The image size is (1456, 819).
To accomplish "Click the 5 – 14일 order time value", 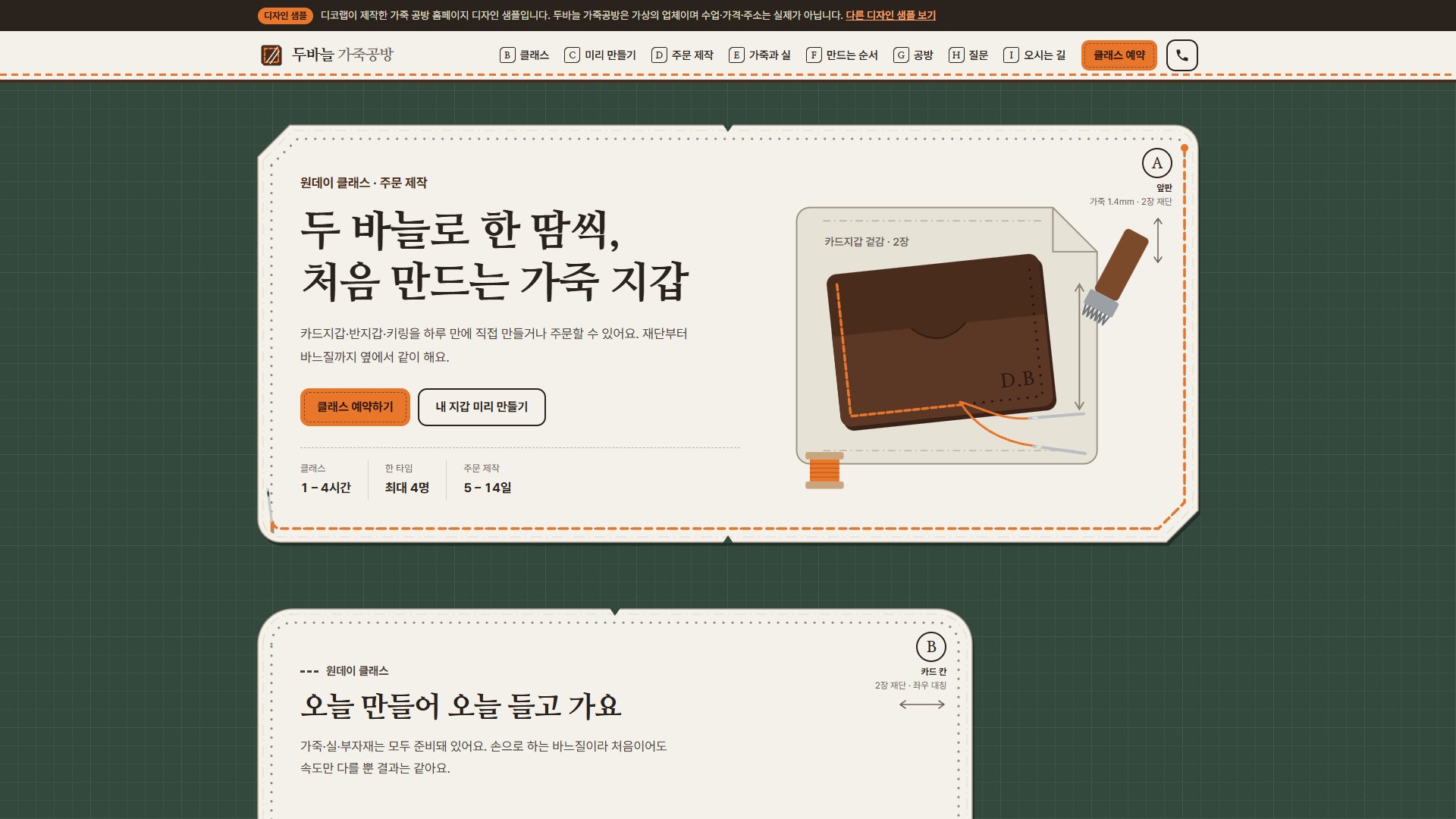I will pyautogui.click(x=488, y=488).
